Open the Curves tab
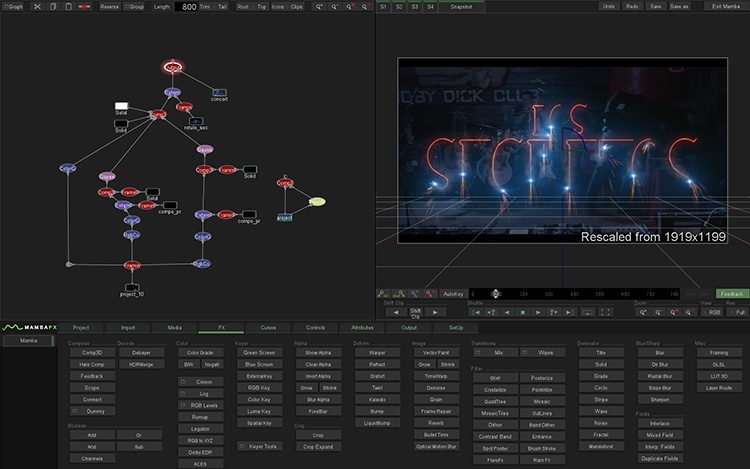The width and height of the screenshot is (750, 469). pyautogui.click(x=268, y=327)
